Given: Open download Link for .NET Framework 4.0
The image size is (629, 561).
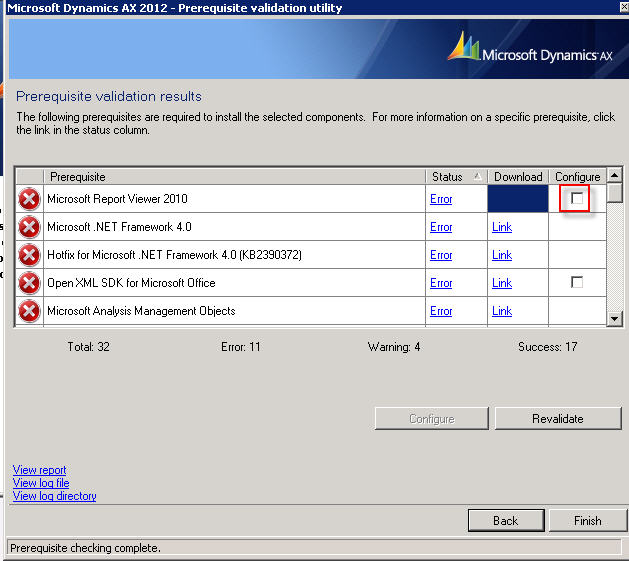Looking at the screenshot, I should tap(502, 227).
